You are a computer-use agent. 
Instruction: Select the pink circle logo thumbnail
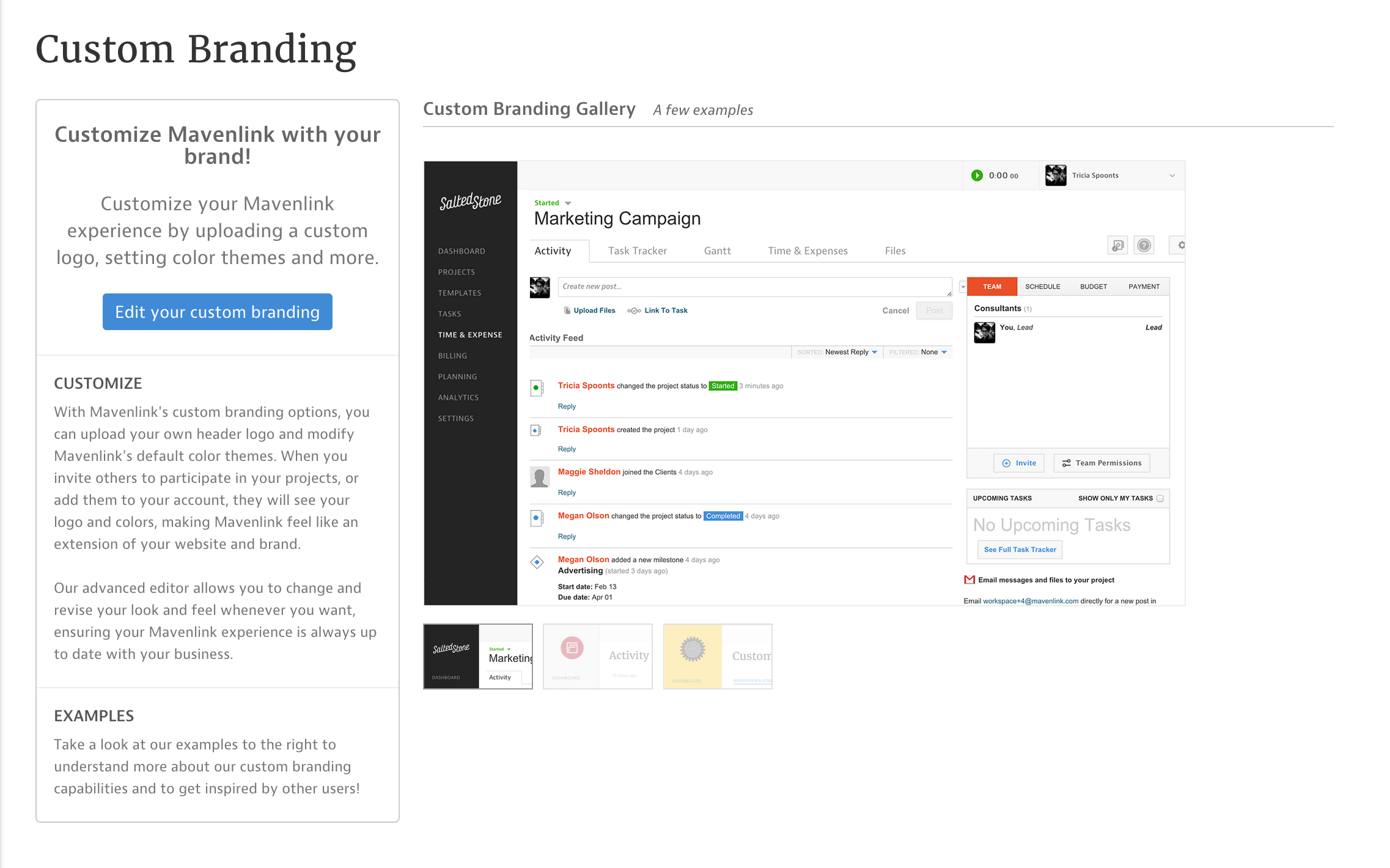click(x=597, y=657)
